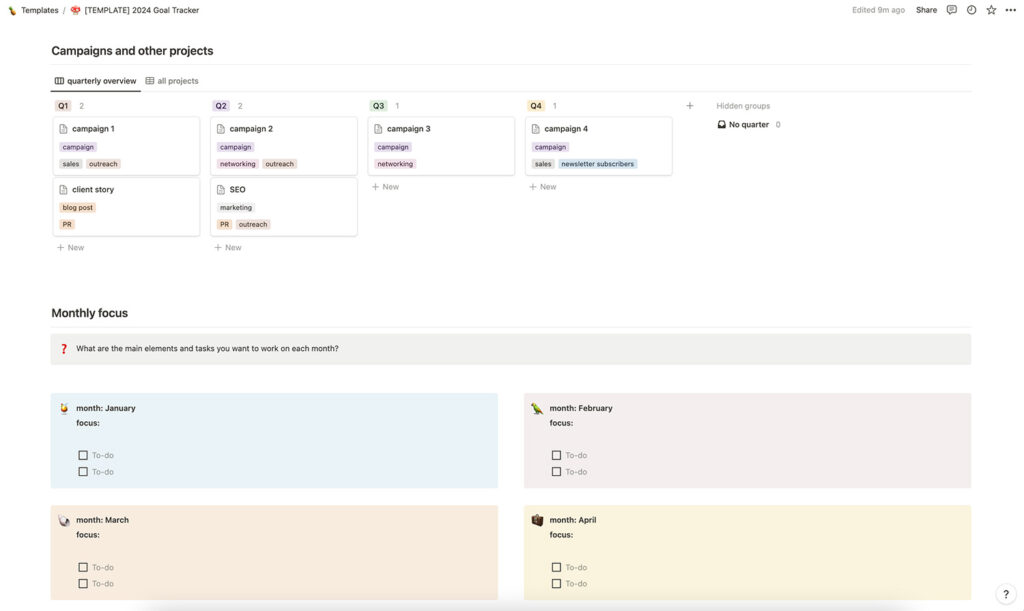Click the document icon on campaign 1 card
The image size is (1024, 611).
(x=64, y=128)
